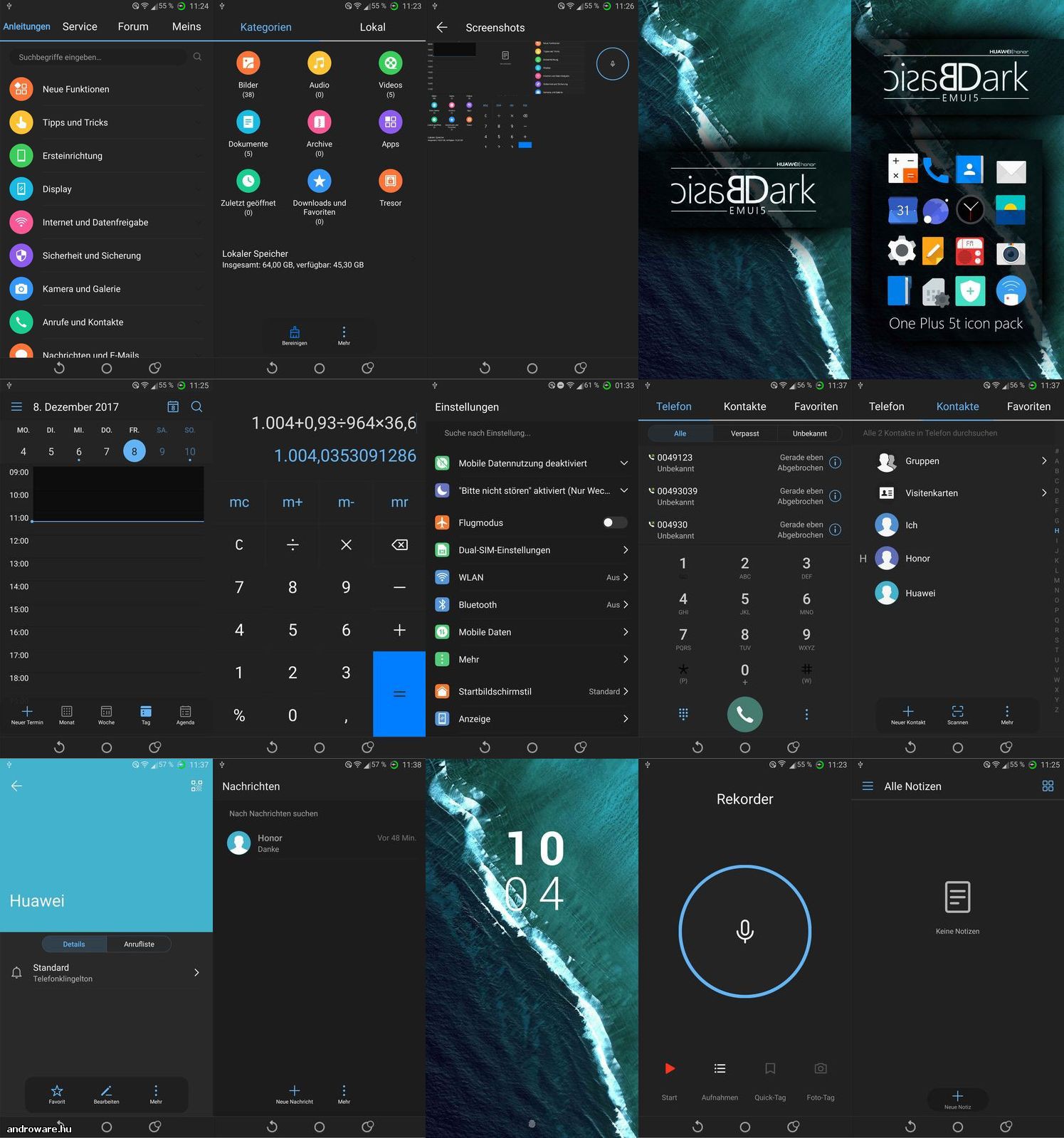1064x1138 pixels.
Task: Open the WLAN settings row
Action: (532, 577)
